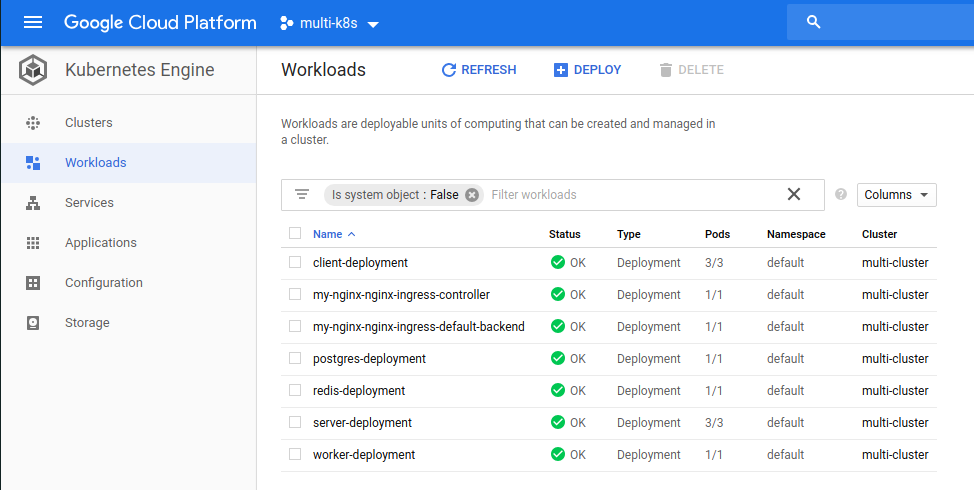Viewport: 974px width, 490px height.
Task: Open the hamburger navigation menu
Action: click(x=33, y=23)
